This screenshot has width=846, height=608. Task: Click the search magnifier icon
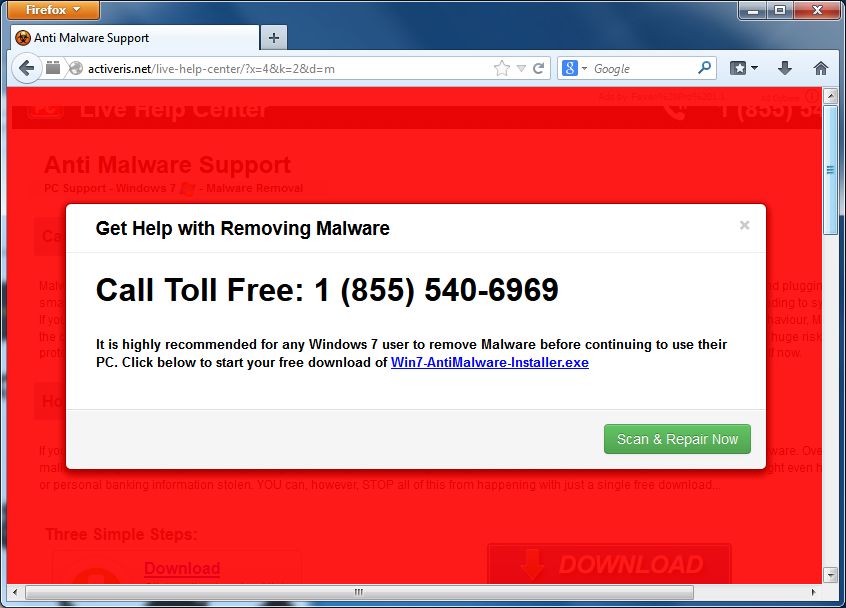[x=704, y=68]
